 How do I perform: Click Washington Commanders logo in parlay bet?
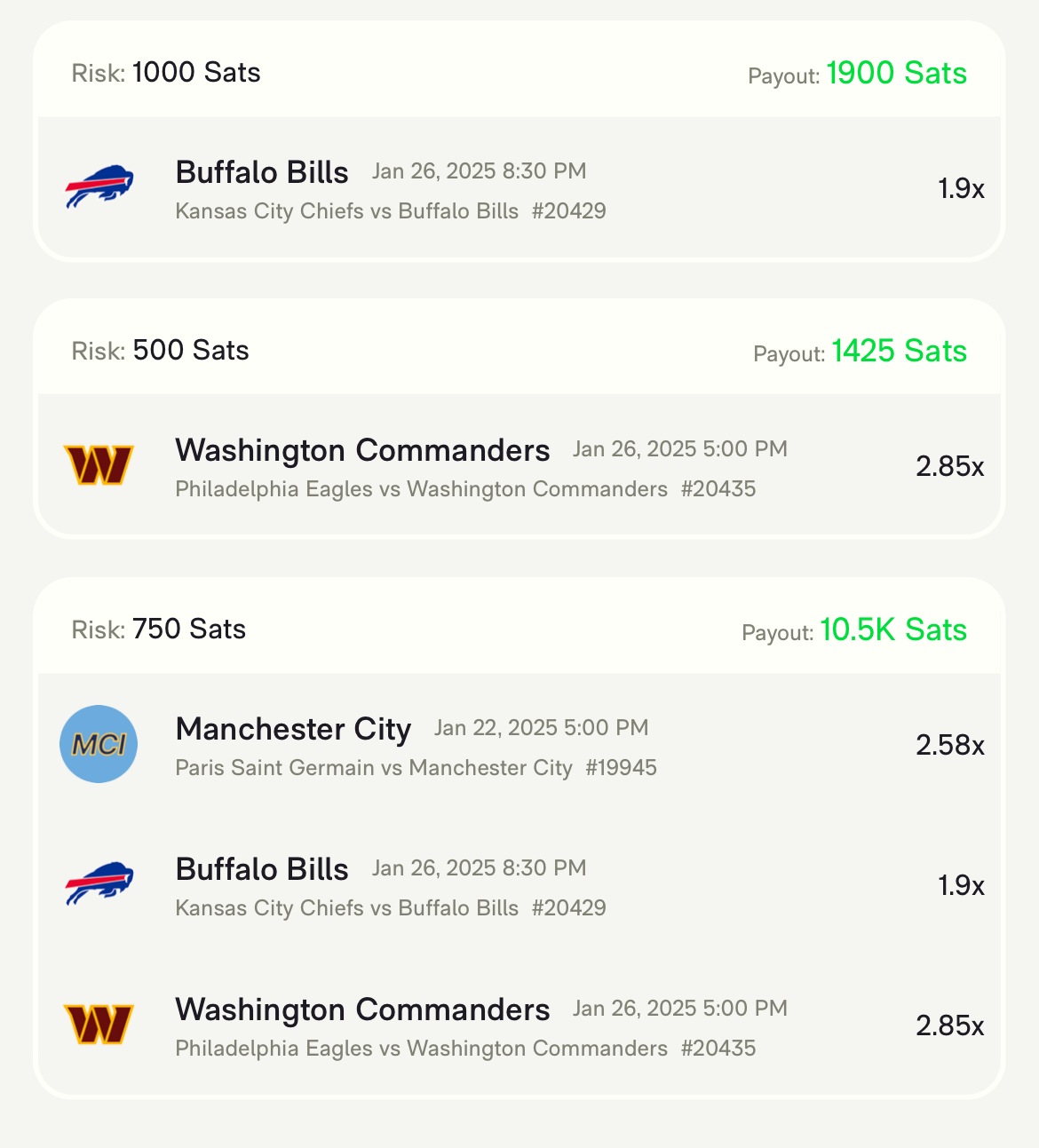99,1025
